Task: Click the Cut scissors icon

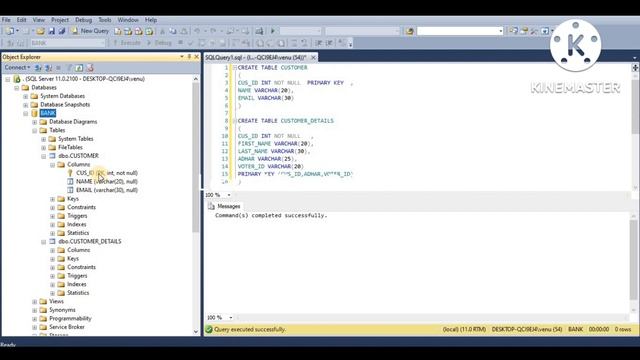Action: 162,31
